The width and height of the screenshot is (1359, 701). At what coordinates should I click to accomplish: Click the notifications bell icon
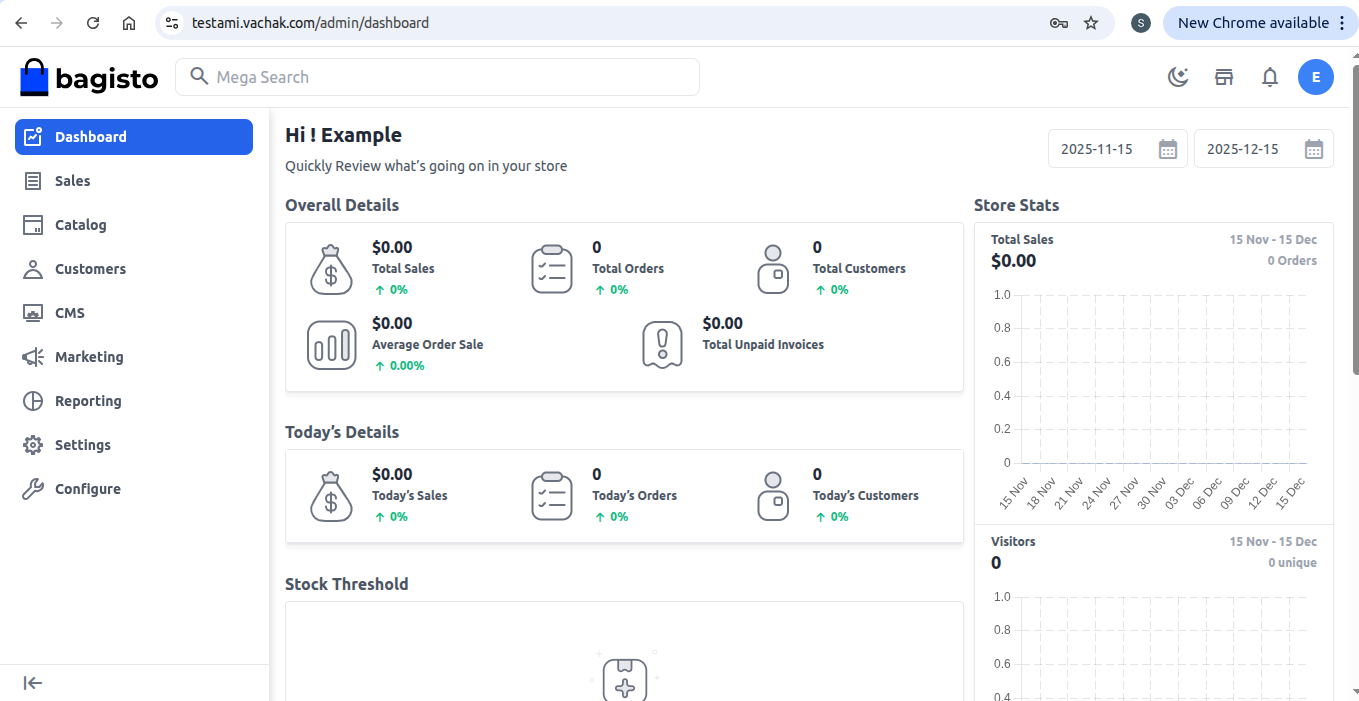tap(1270, 77)
